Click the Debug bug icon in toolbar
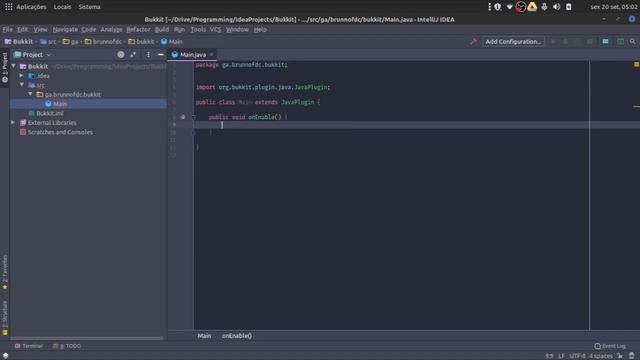The height and width of the screenshot is (360, 640). pyautogui.click(x=565, y=41)
